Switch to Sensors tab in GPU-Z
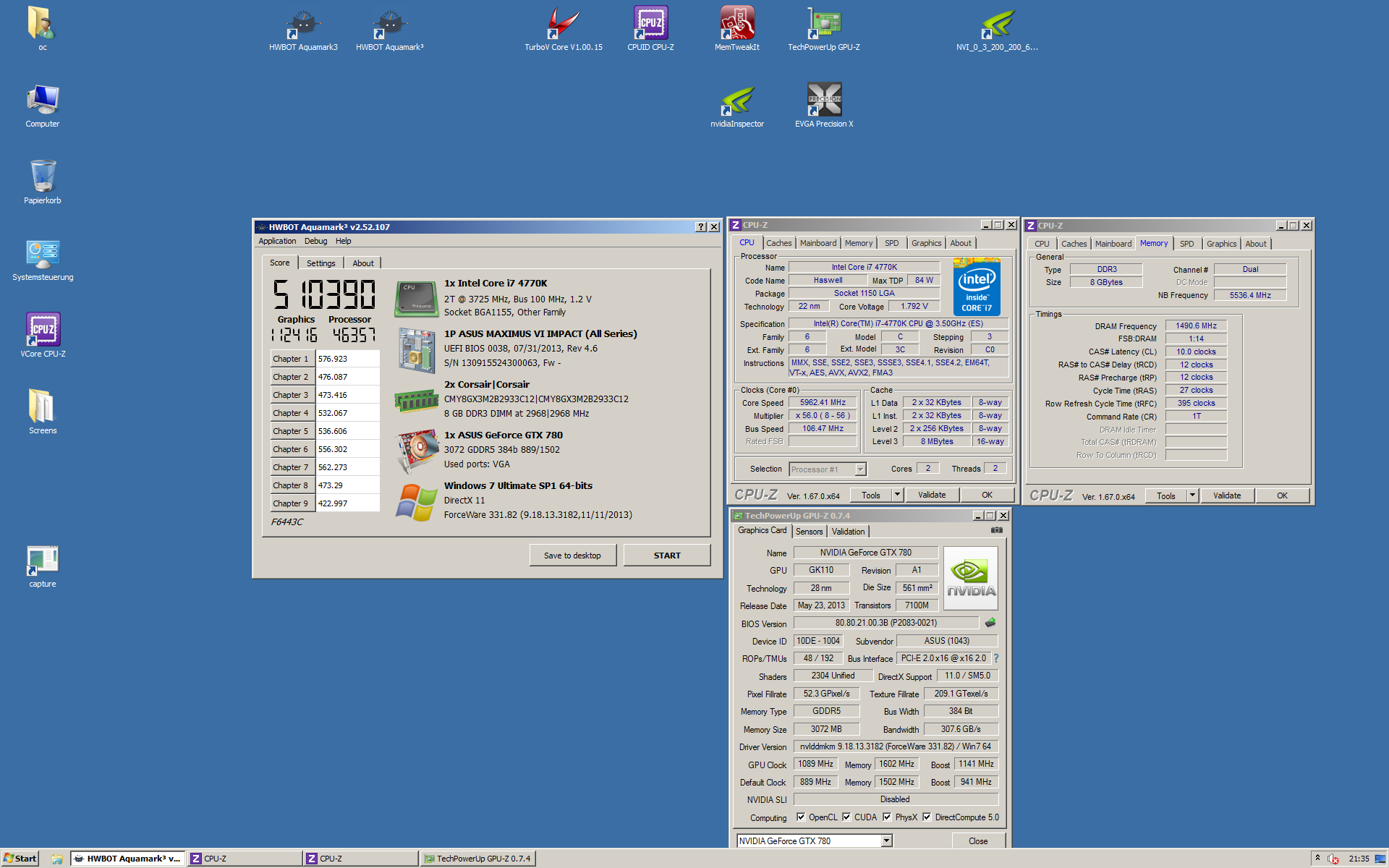The height and width of the screenshot is (868, 1389). point(809,532)
